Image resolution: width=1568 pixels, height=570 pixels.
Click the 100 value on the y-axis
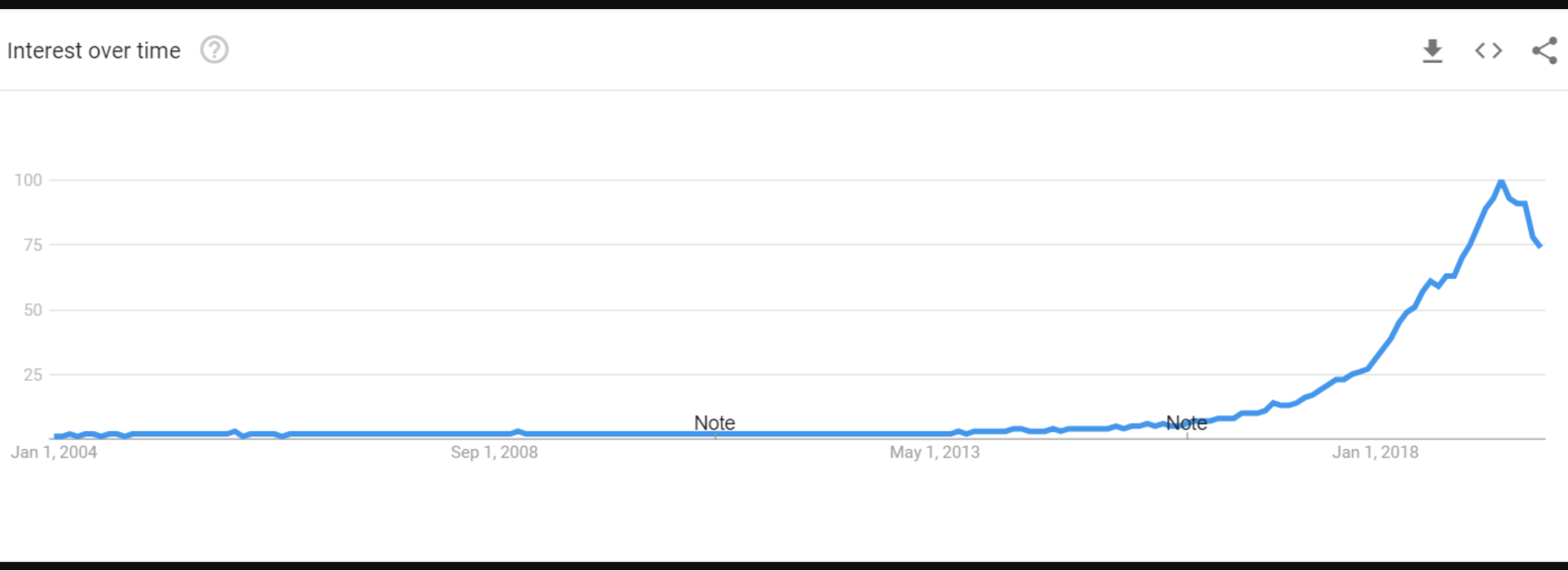point(28,180)
